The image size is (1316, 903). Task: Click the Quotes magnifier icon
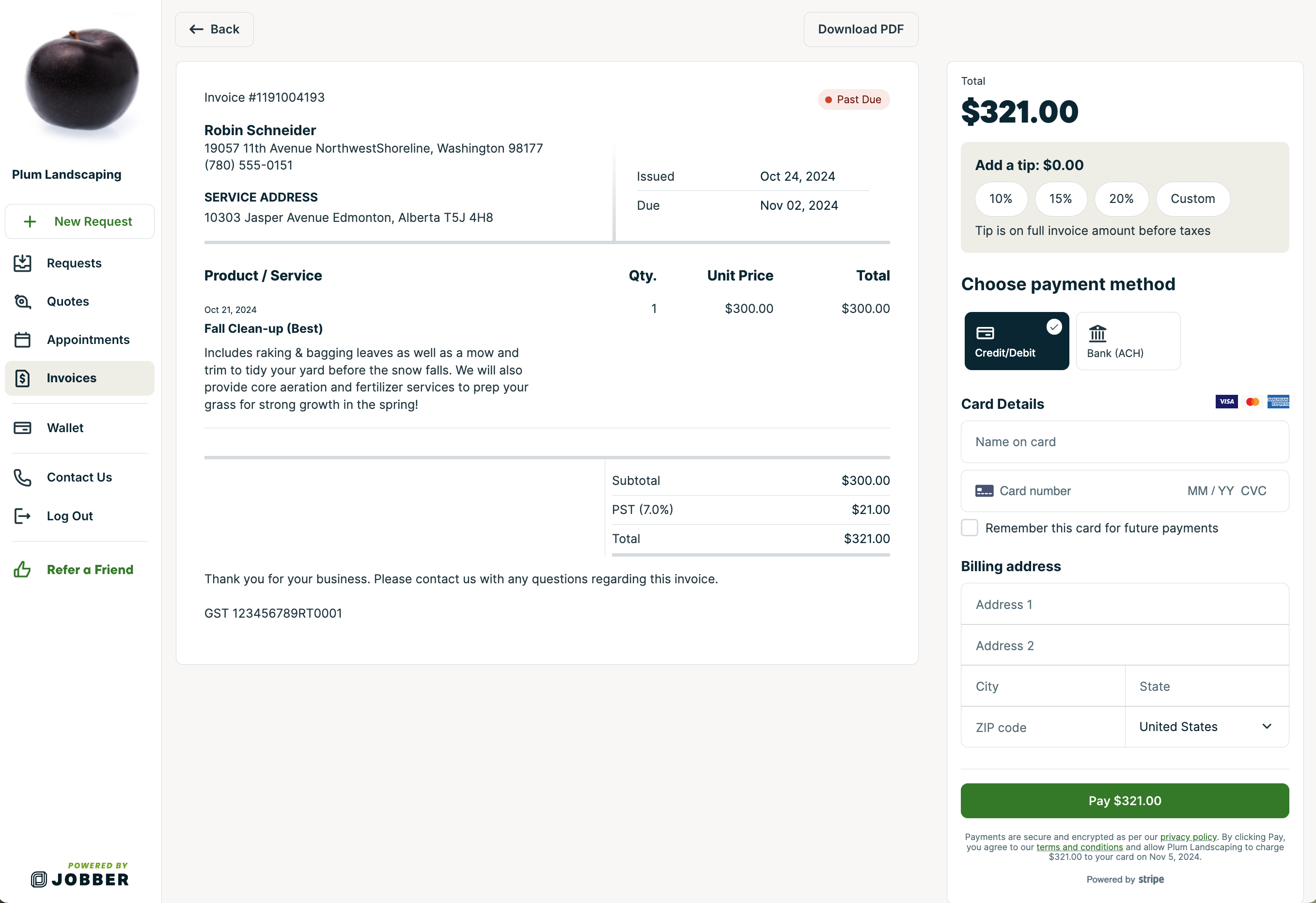(23, 302)
